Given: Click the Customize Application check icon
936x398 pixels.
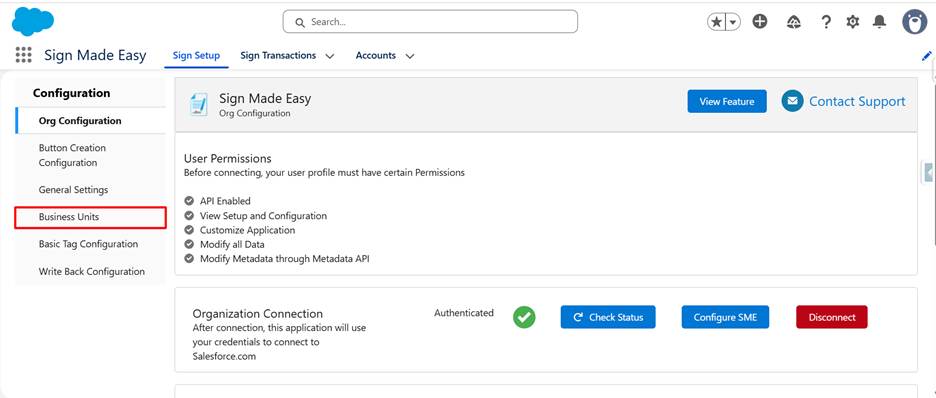Looking at the screenshot, I should (x=189, y=230).
